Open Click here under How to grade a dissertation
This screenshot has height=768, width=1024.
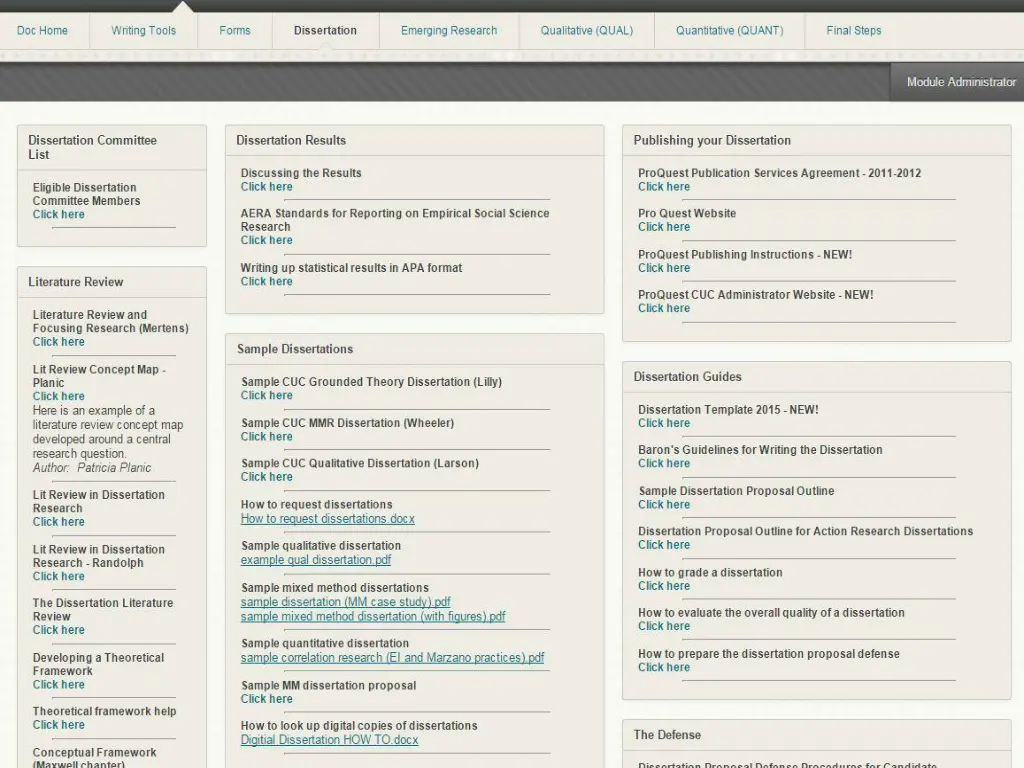click(664, 586)
